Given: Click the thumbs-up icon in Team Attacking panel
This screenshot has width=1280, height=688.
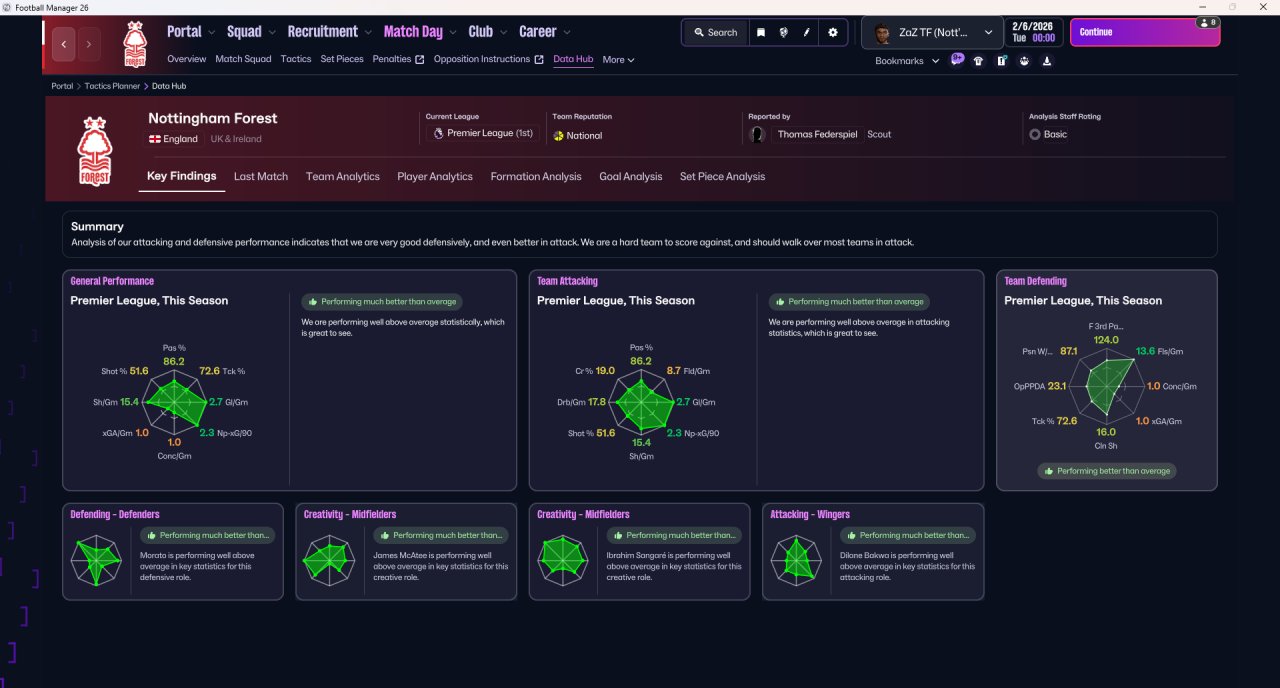Looking at the screenshot, I should (x=780, y=301).
